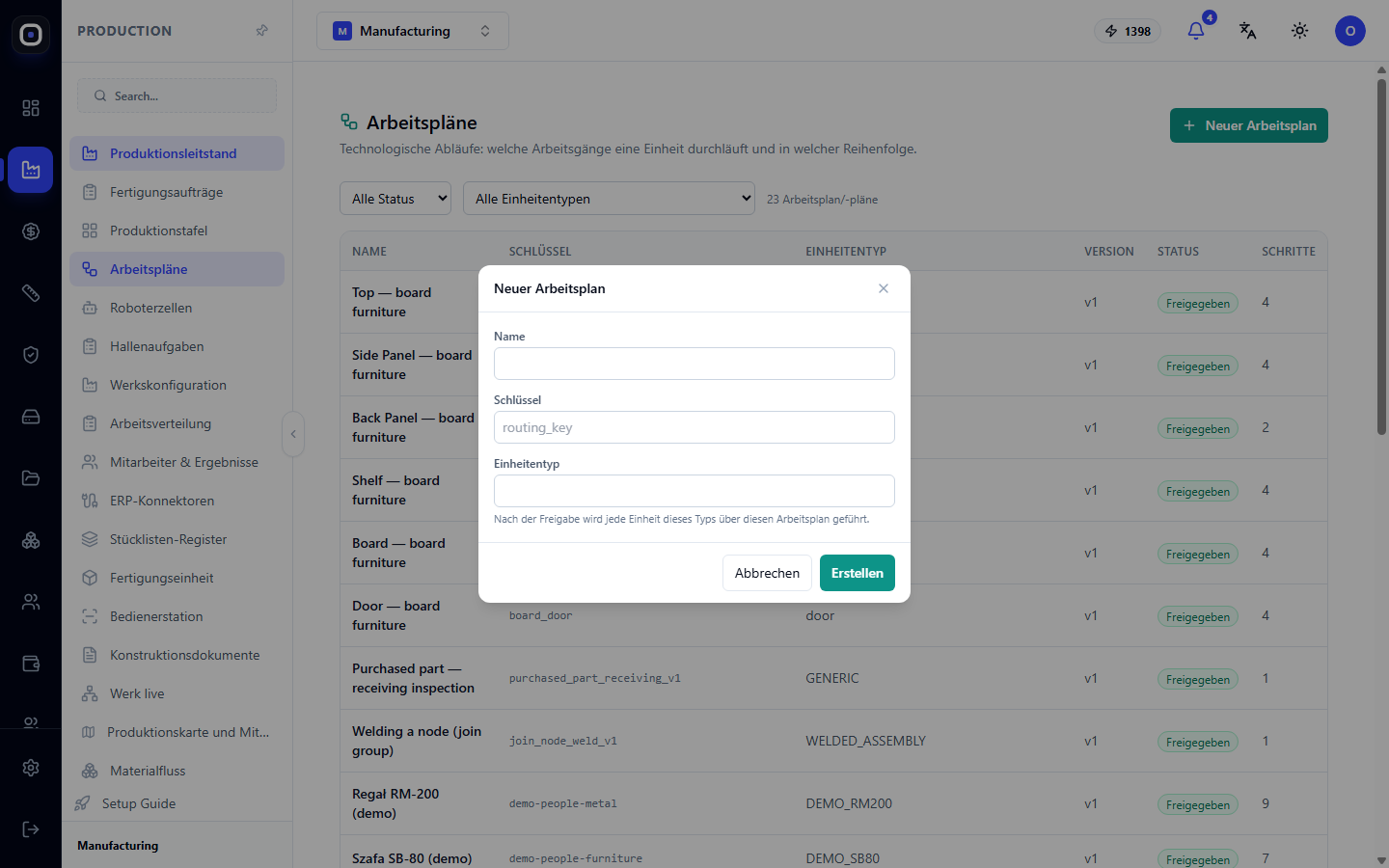Click the page vertical scrollbar
1389x868 pixels.
1381,257
